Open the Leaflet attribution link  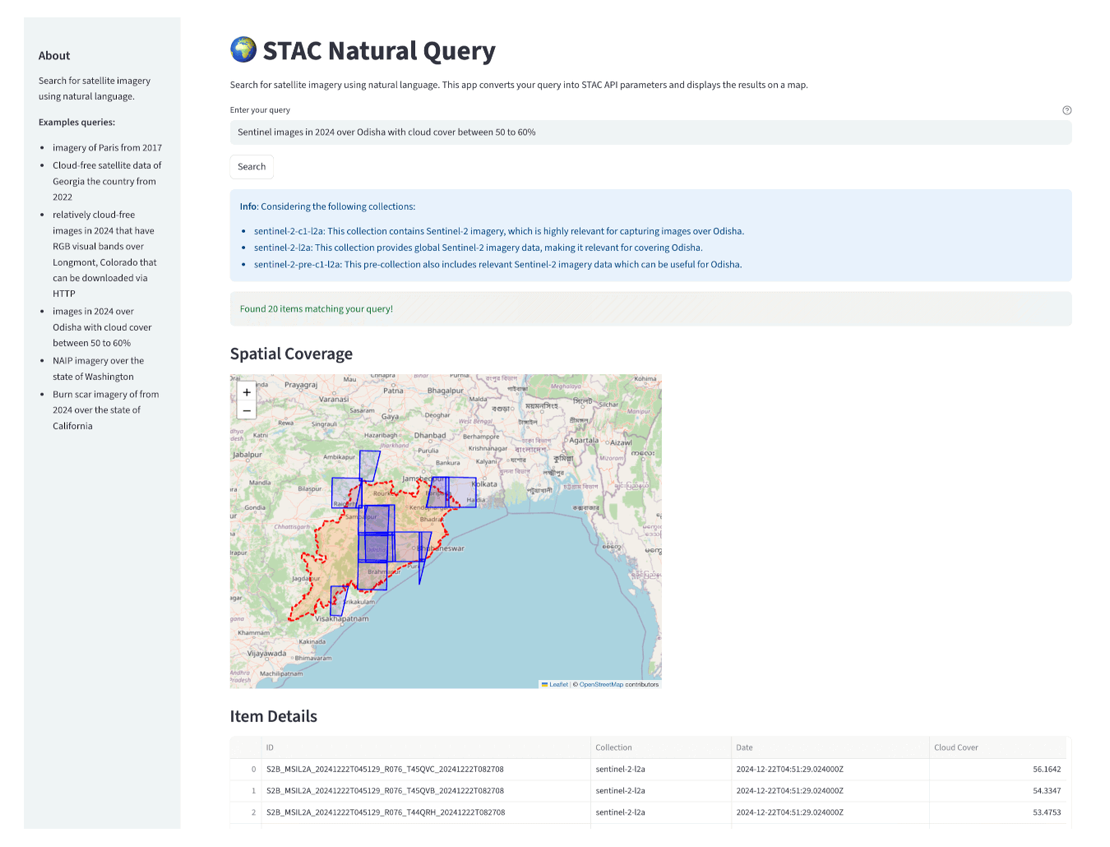click(x=558, y=684)
